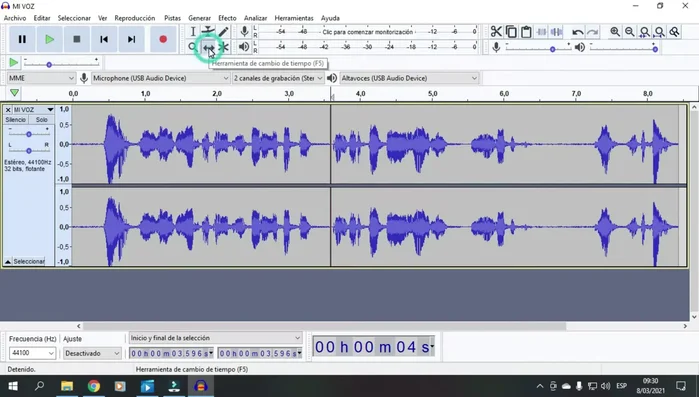Close the MI VOZ track with X
Screen dimensions: 699x397
point(8,110)
